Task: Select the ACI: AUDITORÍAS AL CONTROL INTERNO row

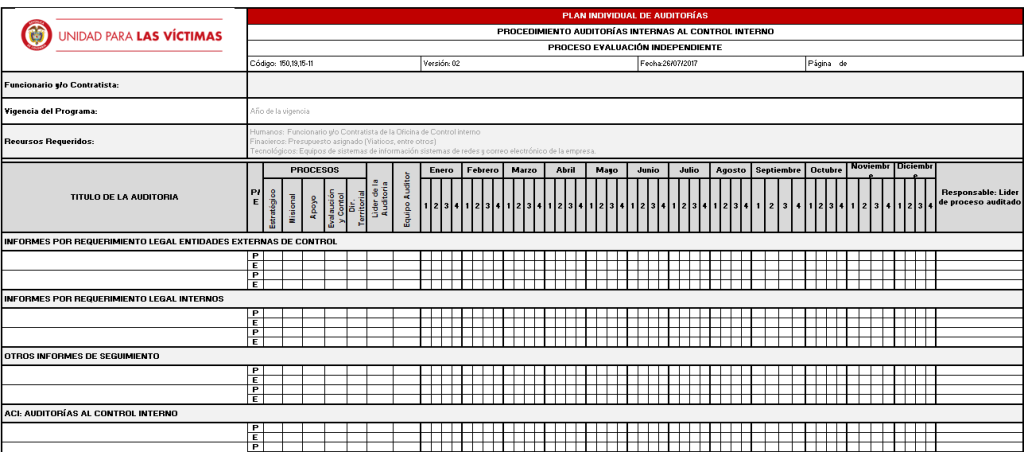Action: pos(511,413)
